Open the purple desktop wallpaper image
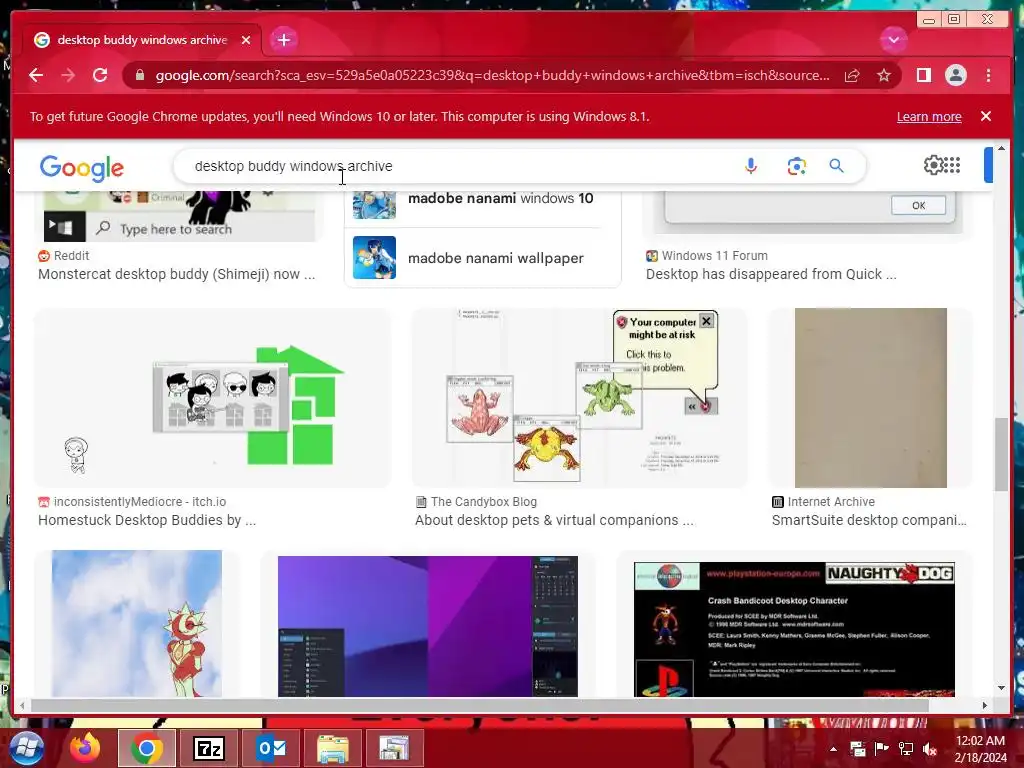This screenshot has width=1024, height=768. tap(428, 624)
